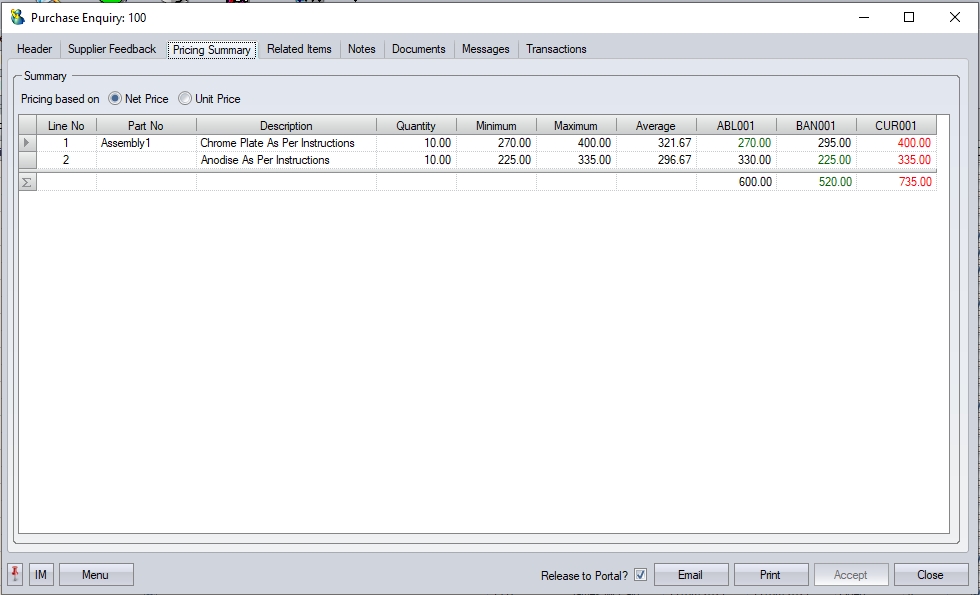Image resolution: width=980 pixels, height=595 pixels.
Task: Click the Quantity column header
Action: click(416, 126)
